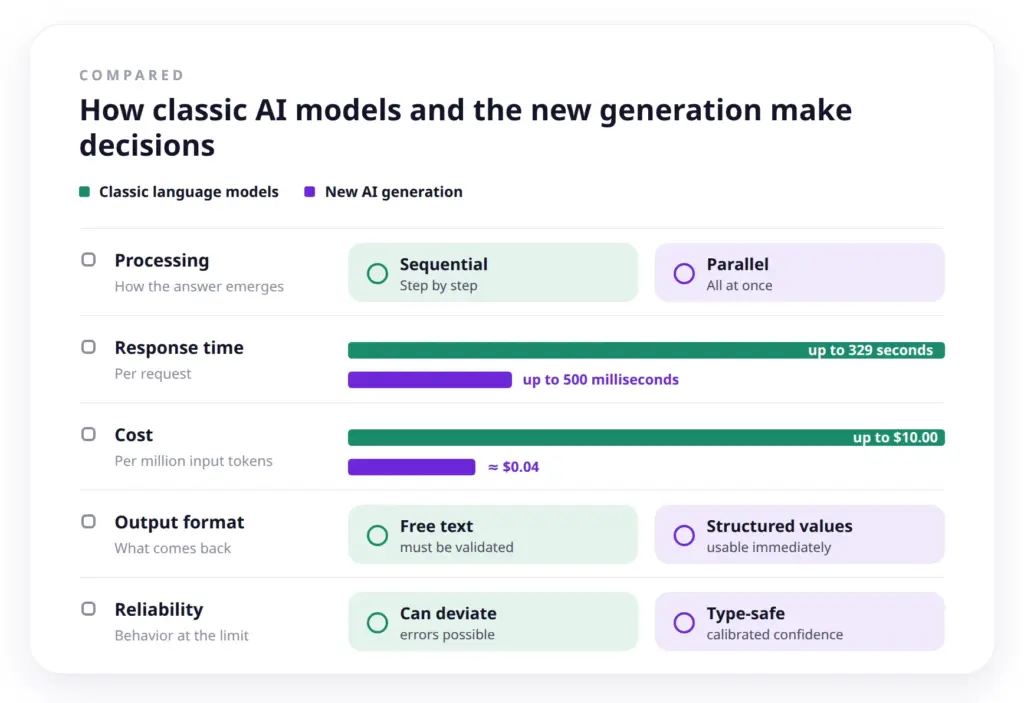The width and height of the screenshot is (1024, 703).
Task: Click the Classic language models legend label
Action: pos(189,191)
